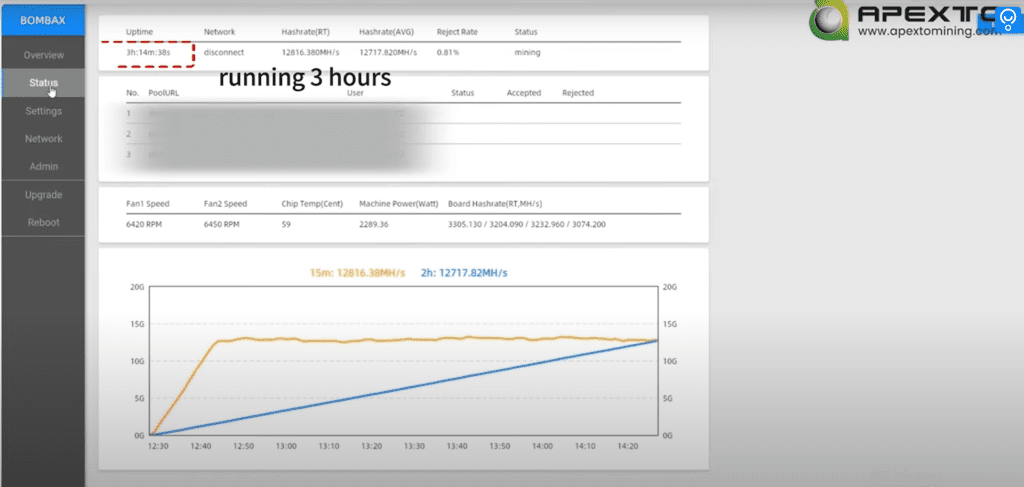Screen dimensions: 1024x487
Task: Open the Admin sidebar section
Action: click(x=43, y=166)
